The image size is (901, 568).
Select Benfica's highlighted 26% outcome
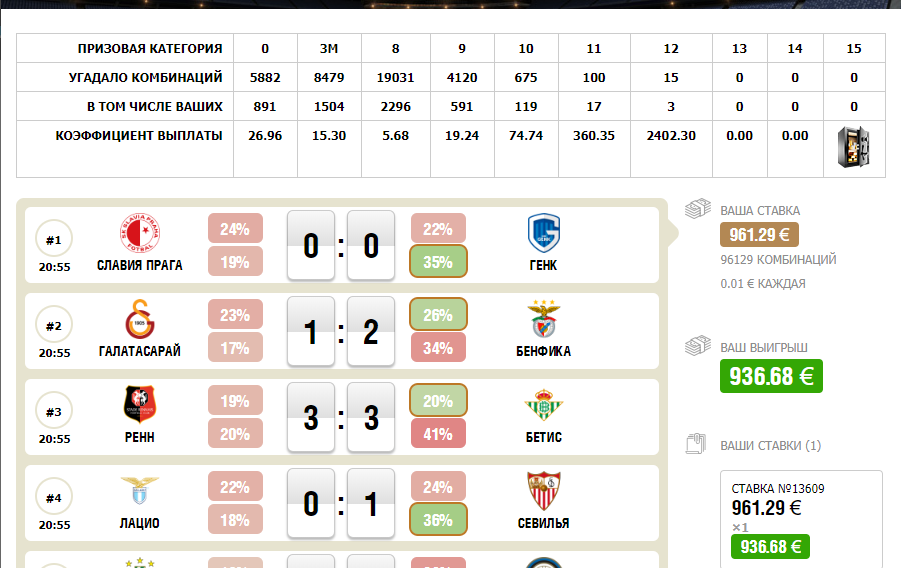click(438, 315)
